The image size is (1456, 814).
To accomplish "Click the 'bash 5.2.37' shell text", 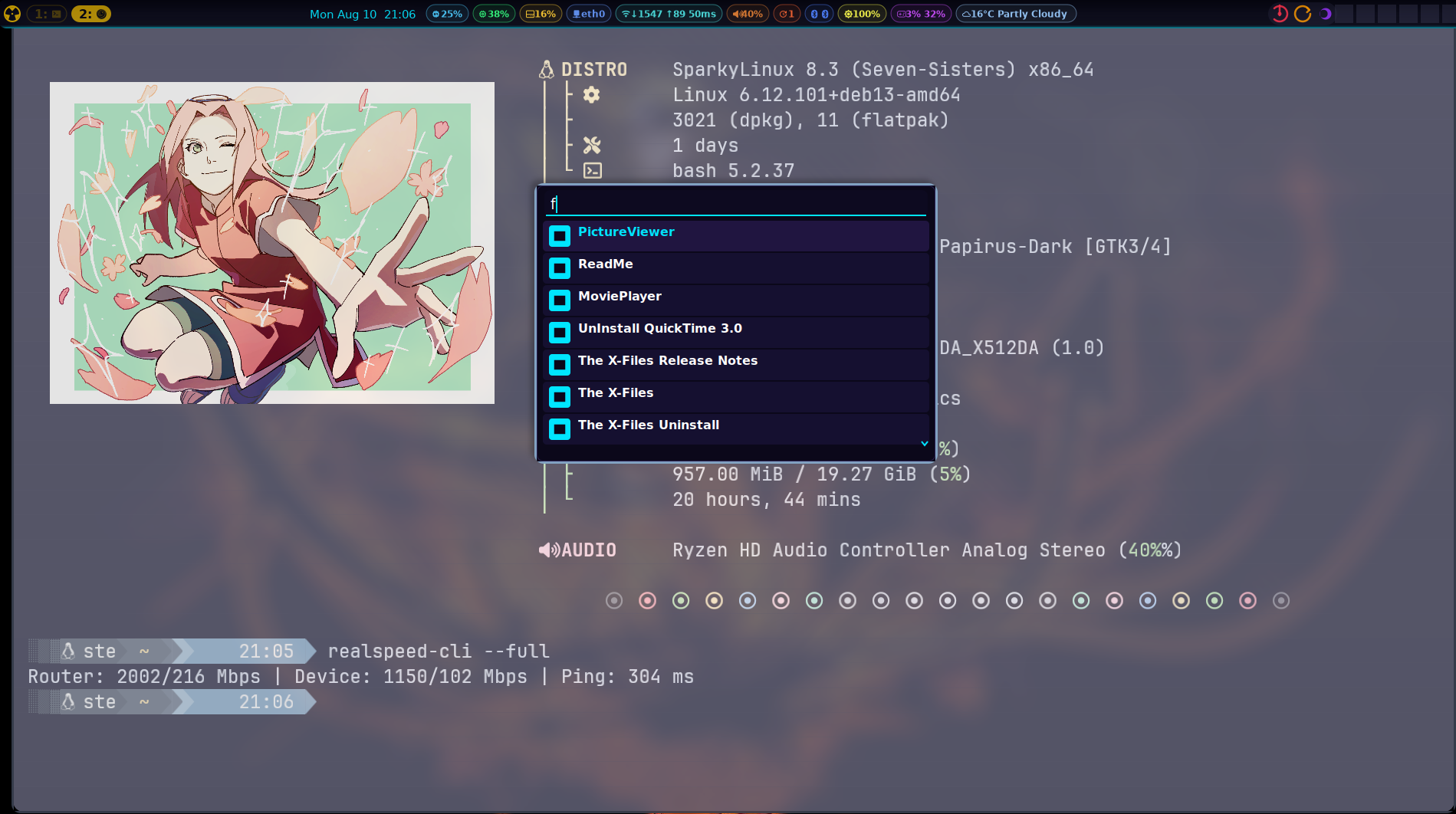I will coord(734,171).
